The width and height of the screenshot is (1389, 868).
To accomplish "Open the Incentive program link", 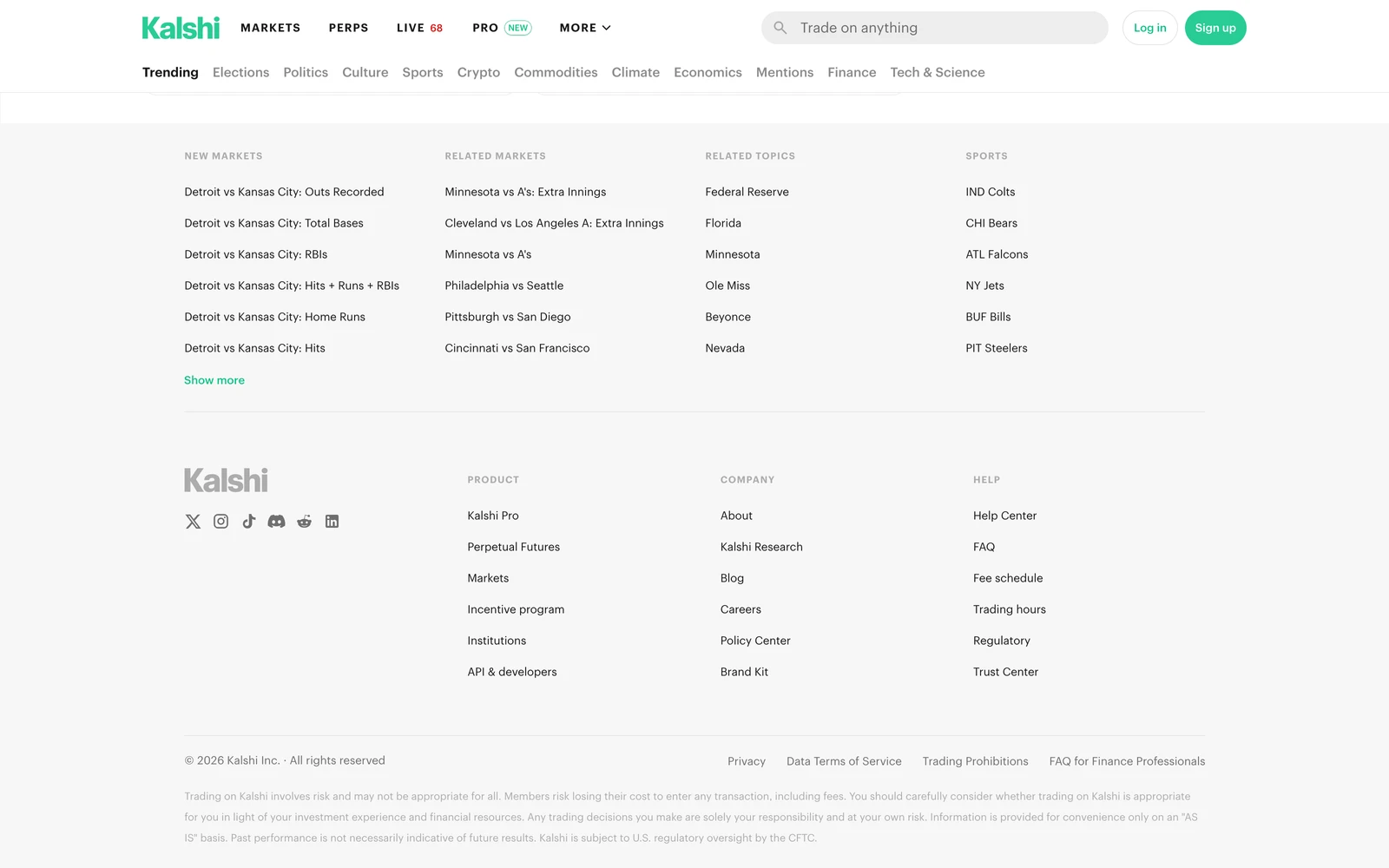I will [x=516, y=609].
